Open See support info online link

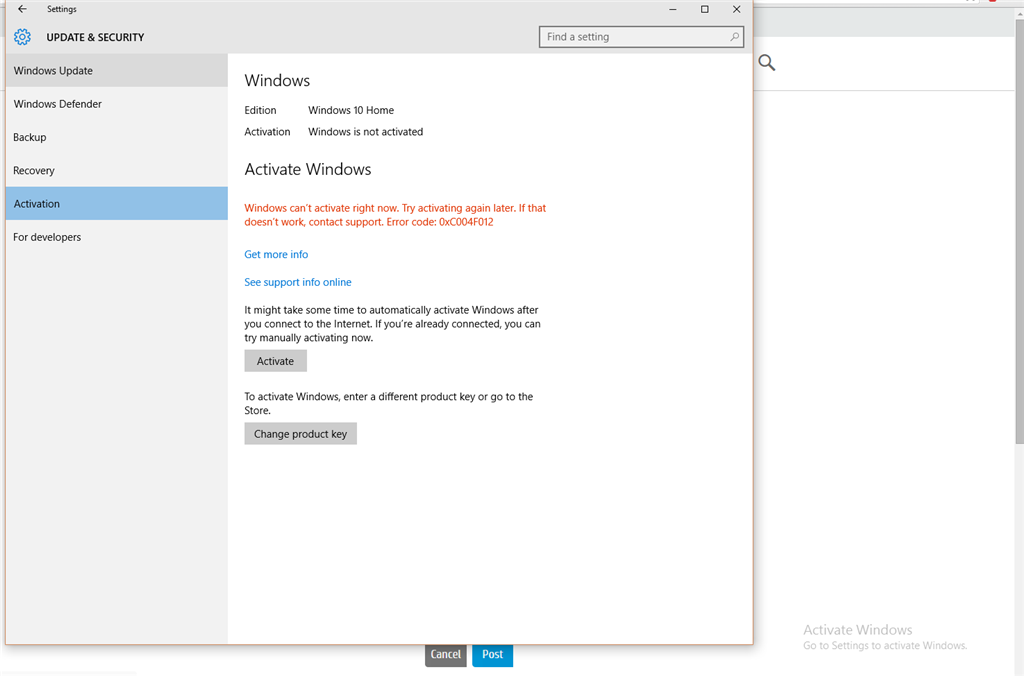298,282
